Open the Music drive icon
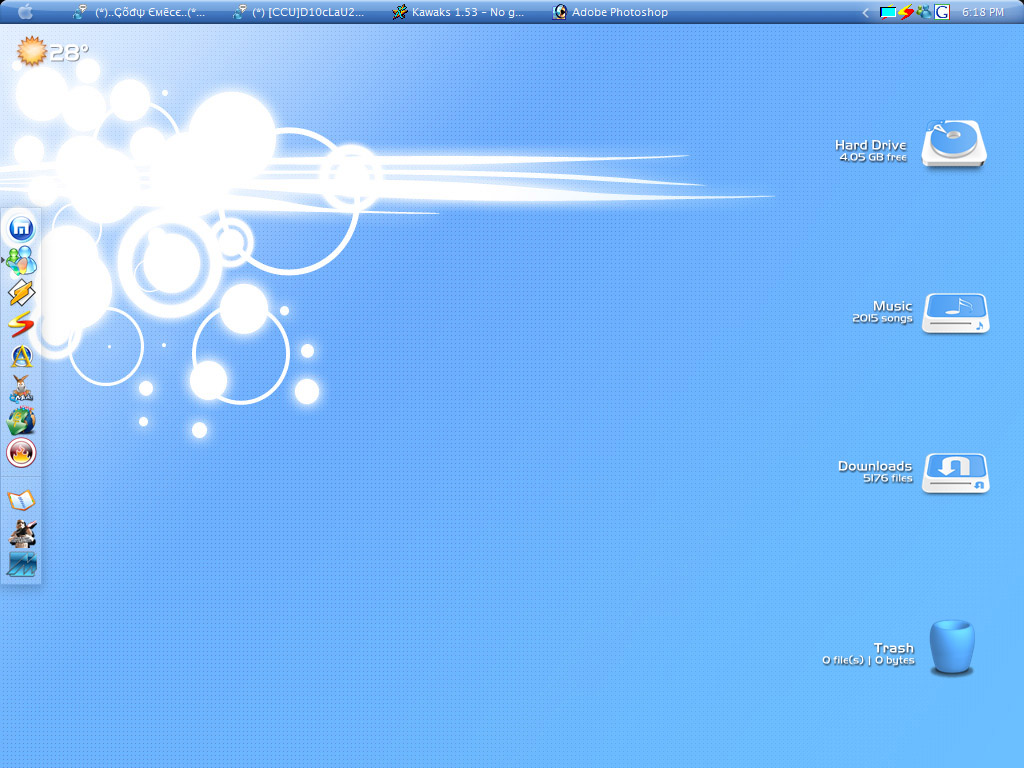The height and width of the screenshot is (768, 1024). click(955, 313)
